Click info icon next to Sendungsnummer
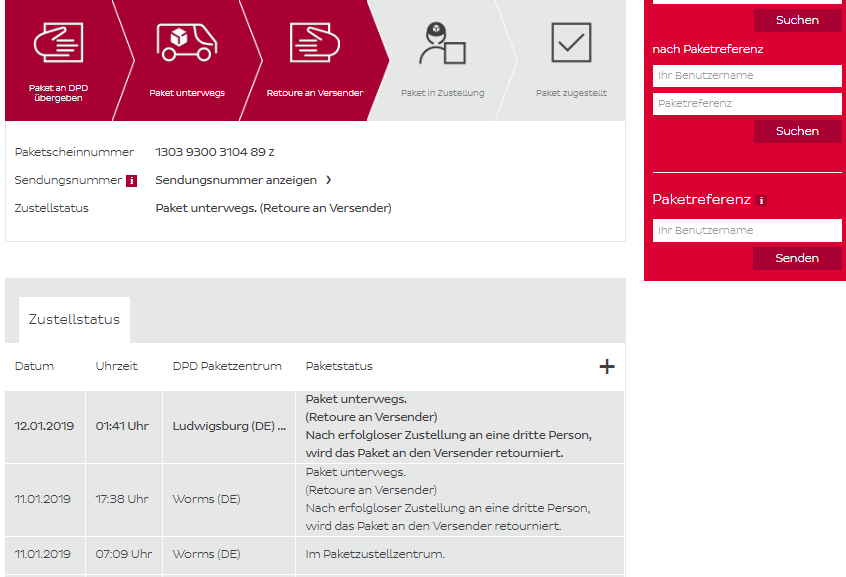The width and height of the screenshot is (846, 577). pyautogui.click(x=131, y=181)
